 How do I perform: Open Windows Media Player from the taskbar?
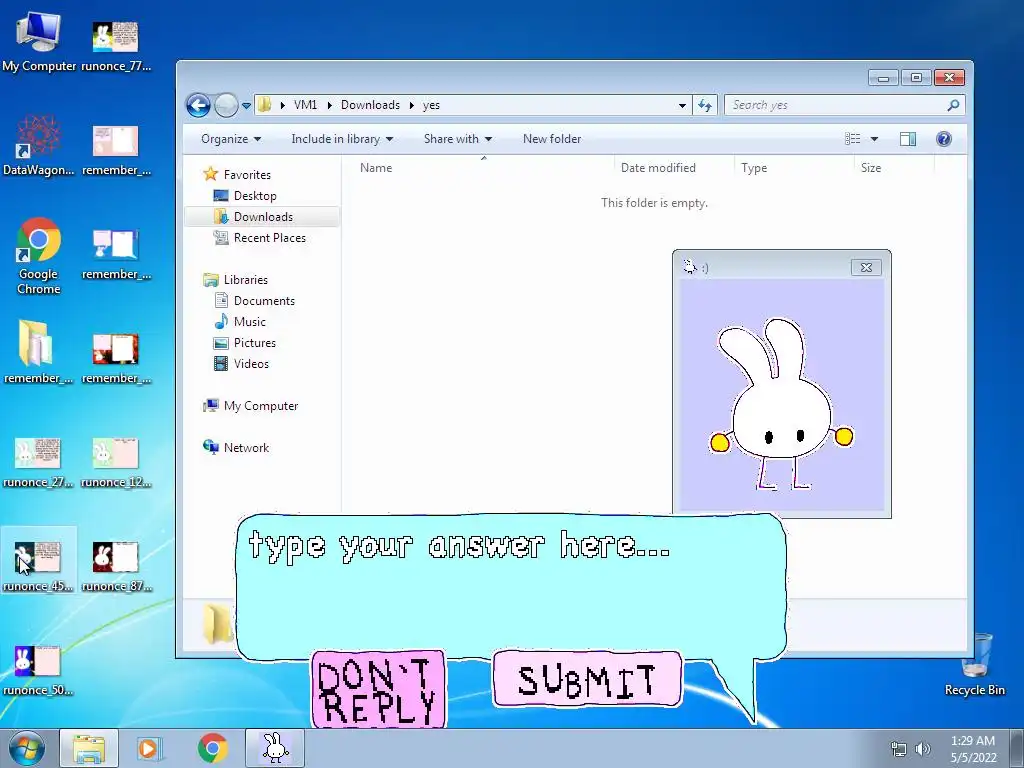[148, 748]
